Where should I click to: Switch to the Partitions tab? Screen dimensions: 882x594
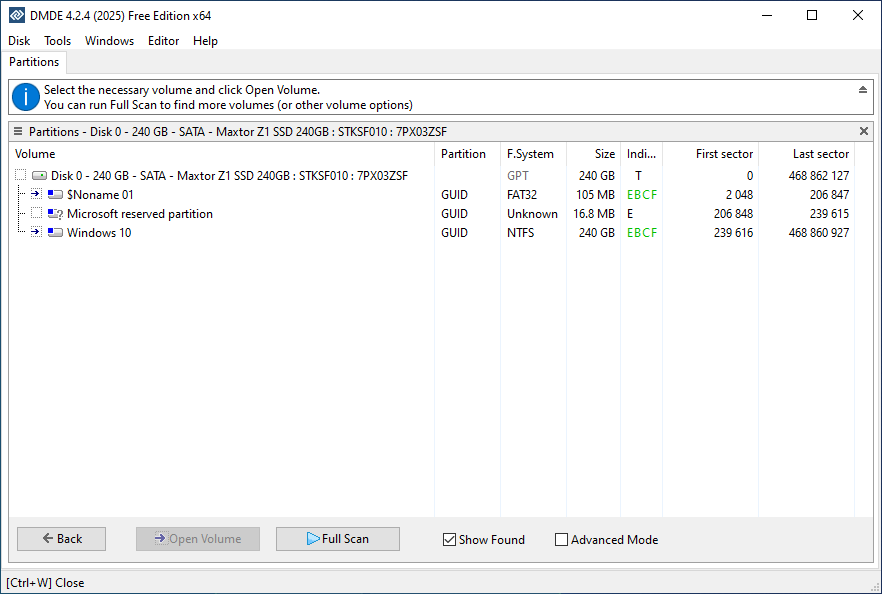35,62
